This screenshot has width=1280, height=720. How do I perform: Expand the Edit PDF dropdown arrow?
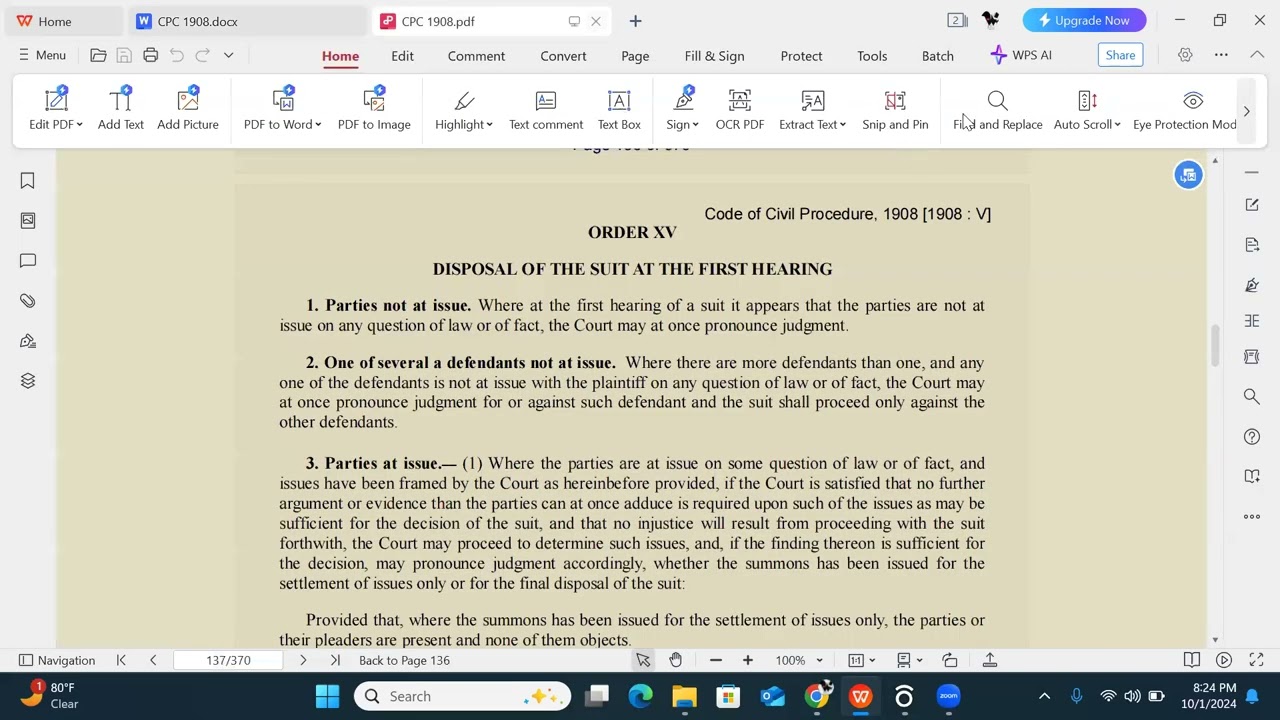pos(79,125)
